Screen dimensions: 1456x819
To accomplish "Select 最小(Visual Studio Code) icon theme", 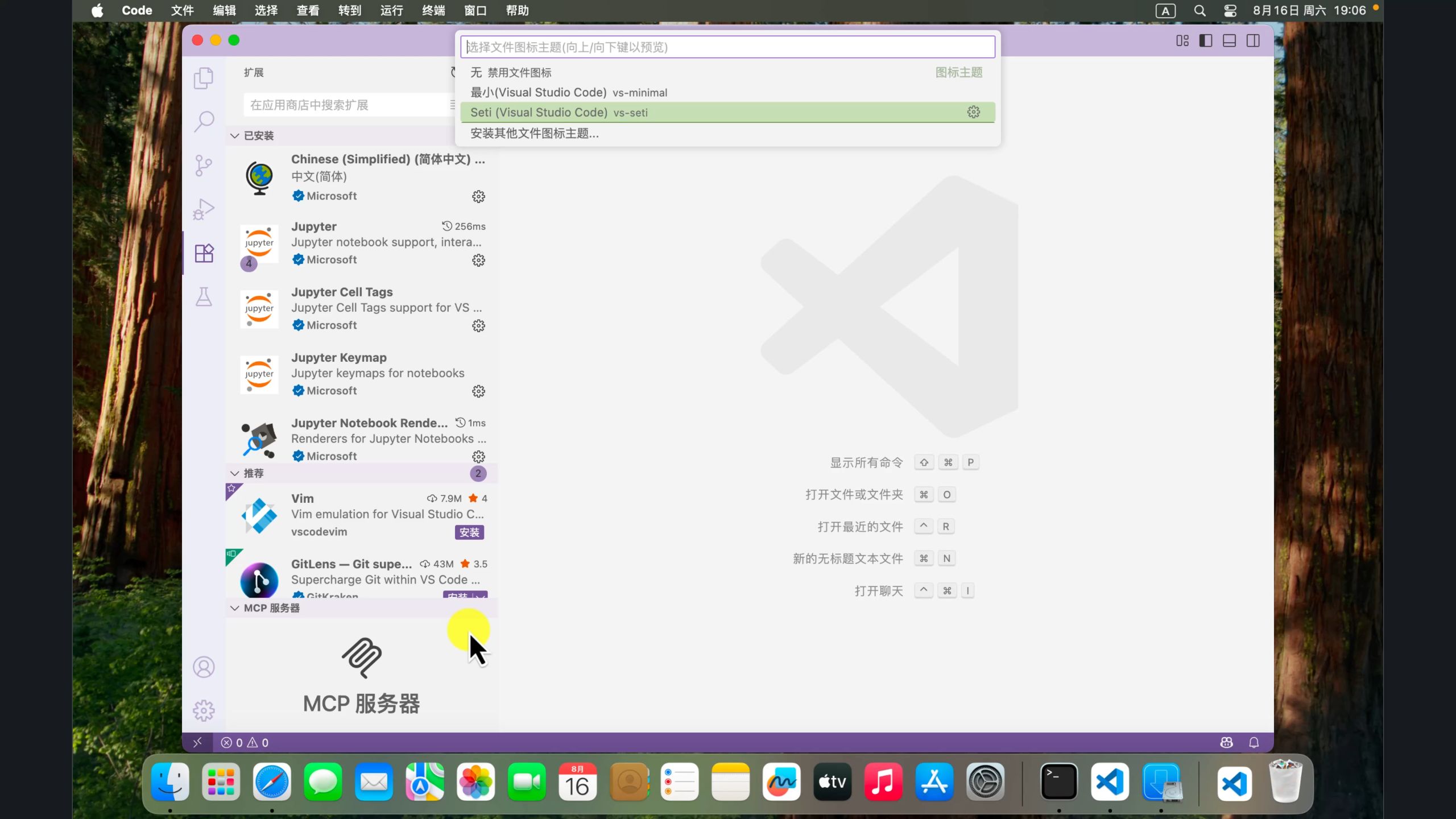I will pyautogui.click(x=569, y=92).
